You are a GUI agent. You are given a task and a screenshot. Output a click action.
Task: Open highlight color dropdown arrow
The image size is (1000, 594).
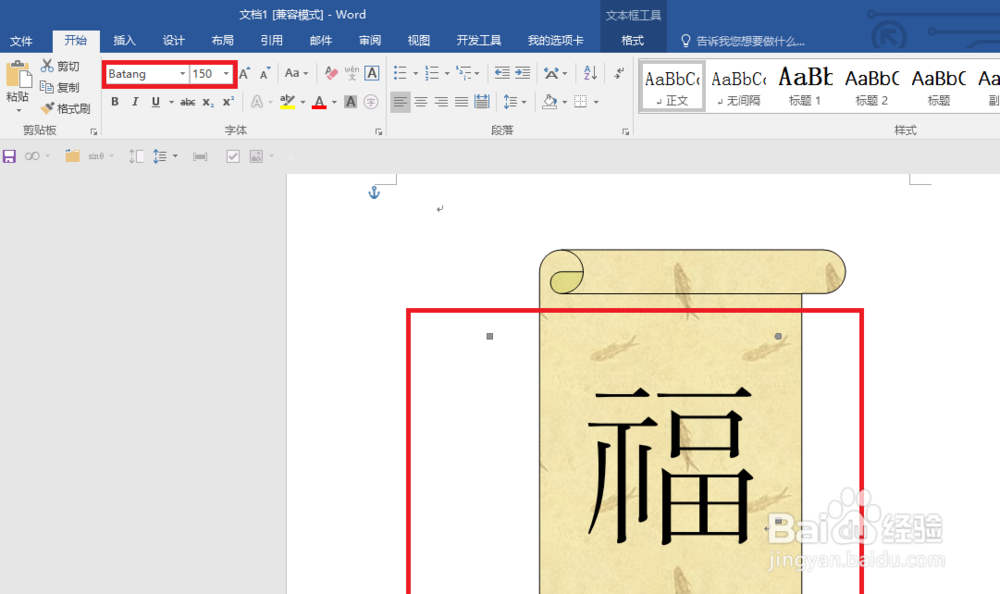pyautogui.click(x=303, y=102)
